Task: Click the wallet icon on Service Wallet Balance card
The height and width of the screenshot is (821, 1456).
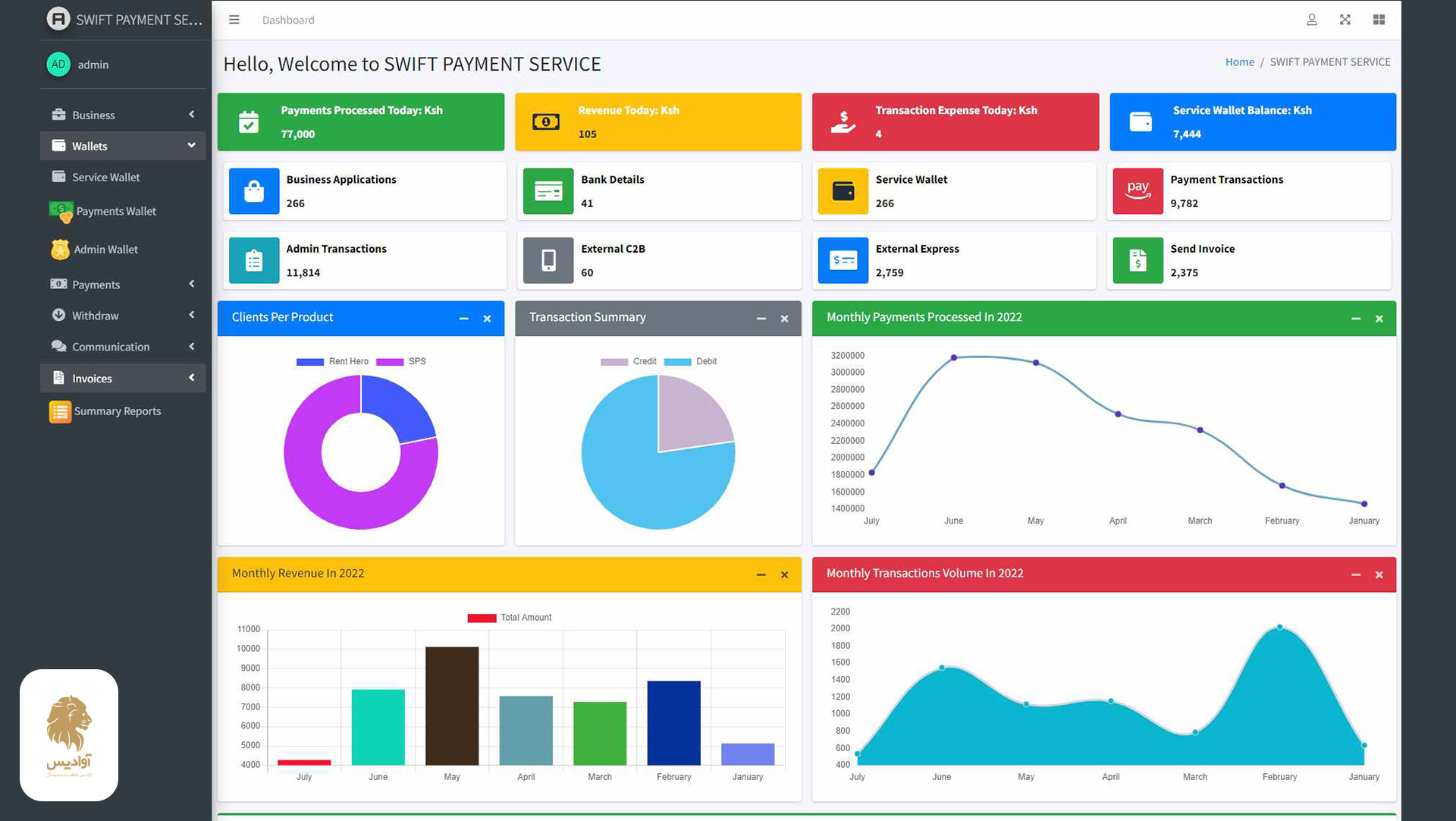Action: coord(1141,121)
